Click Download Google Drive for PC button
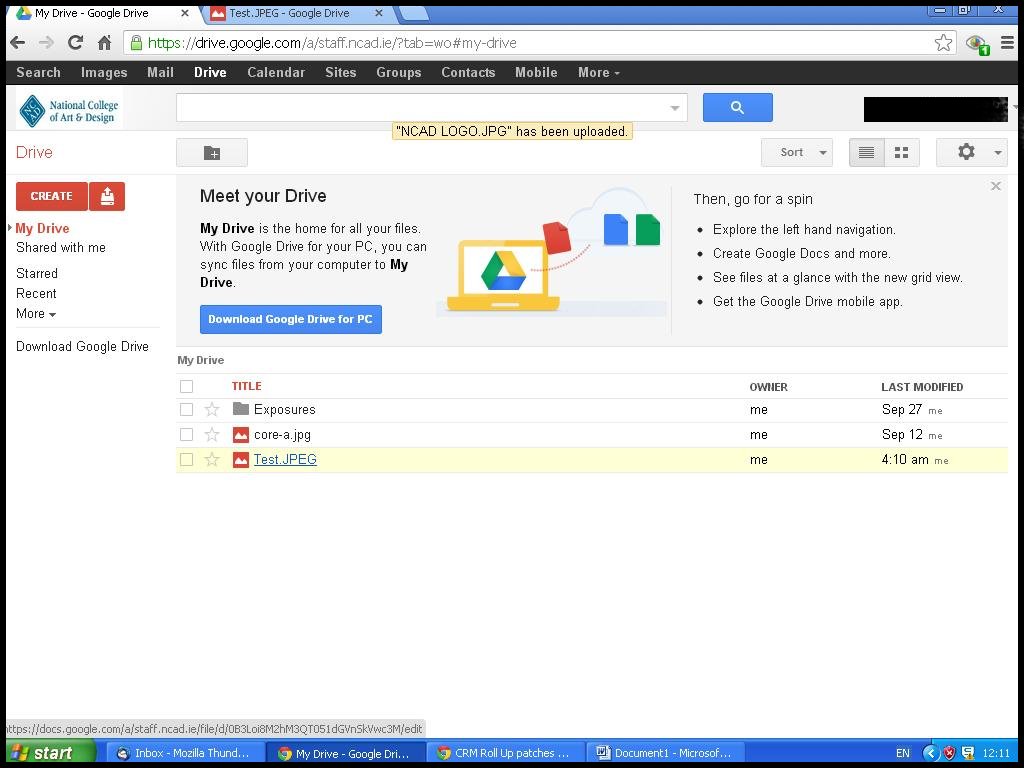The image size is (1024, 768). click(291, 319)
